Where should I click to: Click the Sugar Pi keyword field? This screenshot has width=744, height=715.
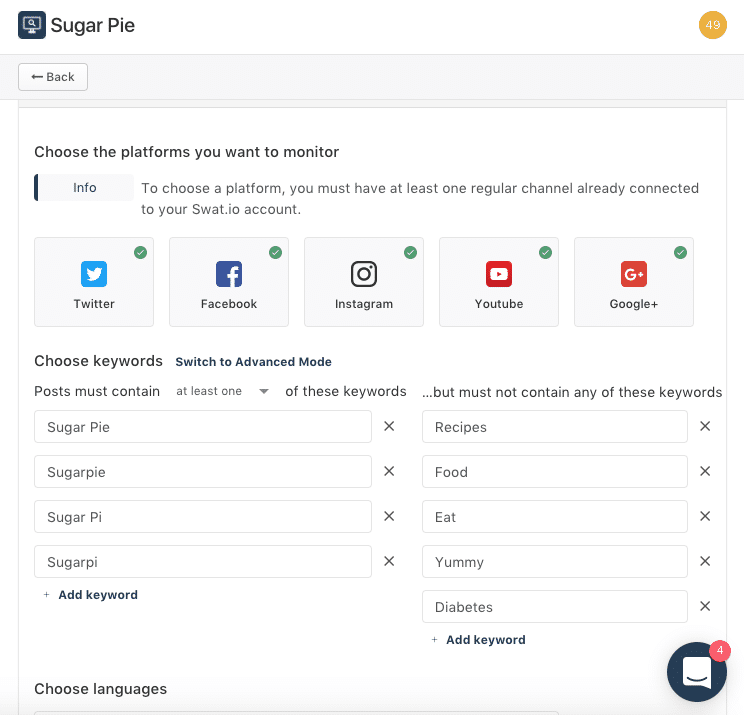tap(203, 516)
